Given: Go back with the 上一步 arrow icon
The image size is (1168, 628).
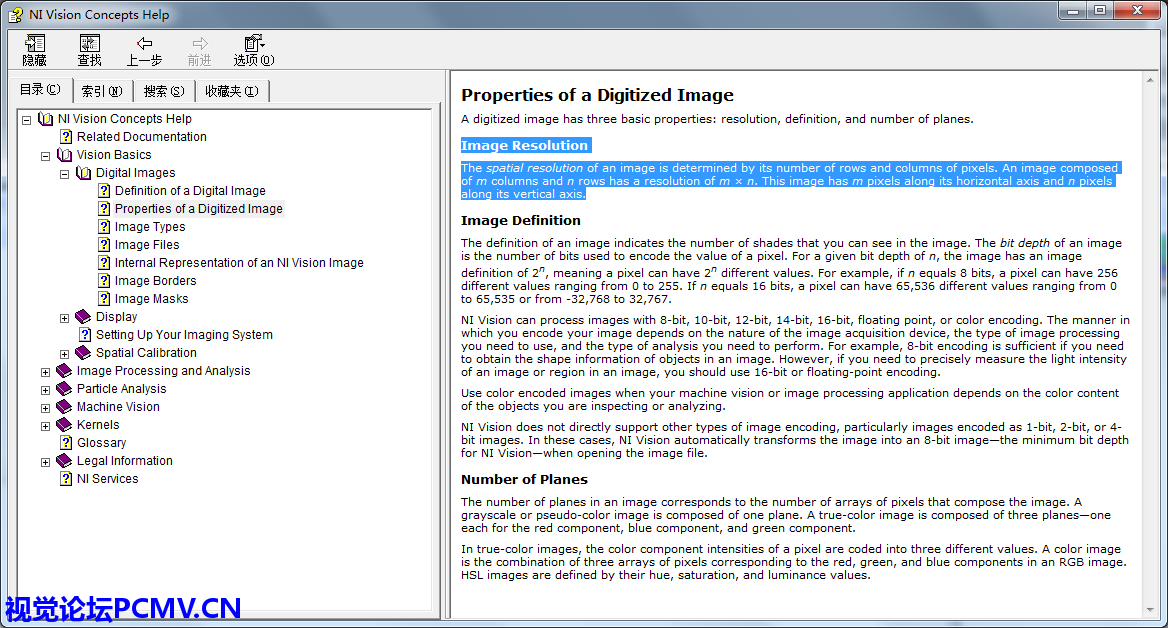Looking at the screenshot, I should 145,44.
